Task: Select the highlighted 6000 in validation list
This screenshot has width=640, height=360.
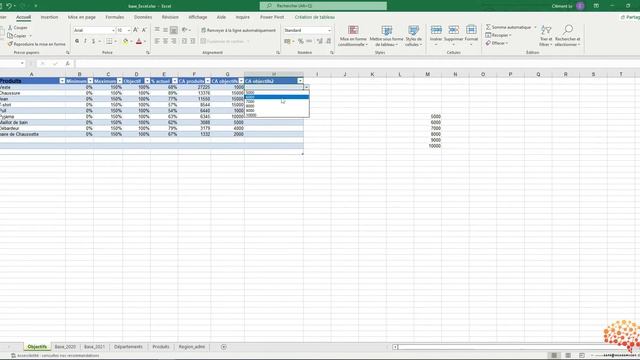Action: pyautogui.click(x=277, y=97)
